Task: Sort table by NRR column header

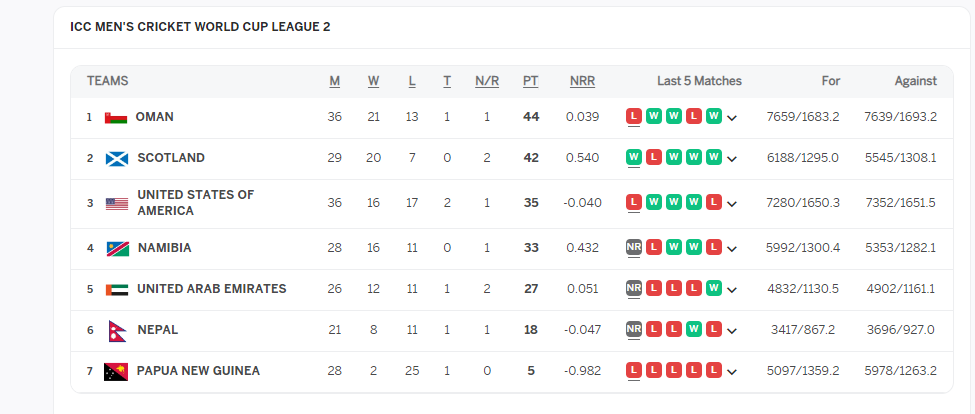Action: click(x=582, y=81)
